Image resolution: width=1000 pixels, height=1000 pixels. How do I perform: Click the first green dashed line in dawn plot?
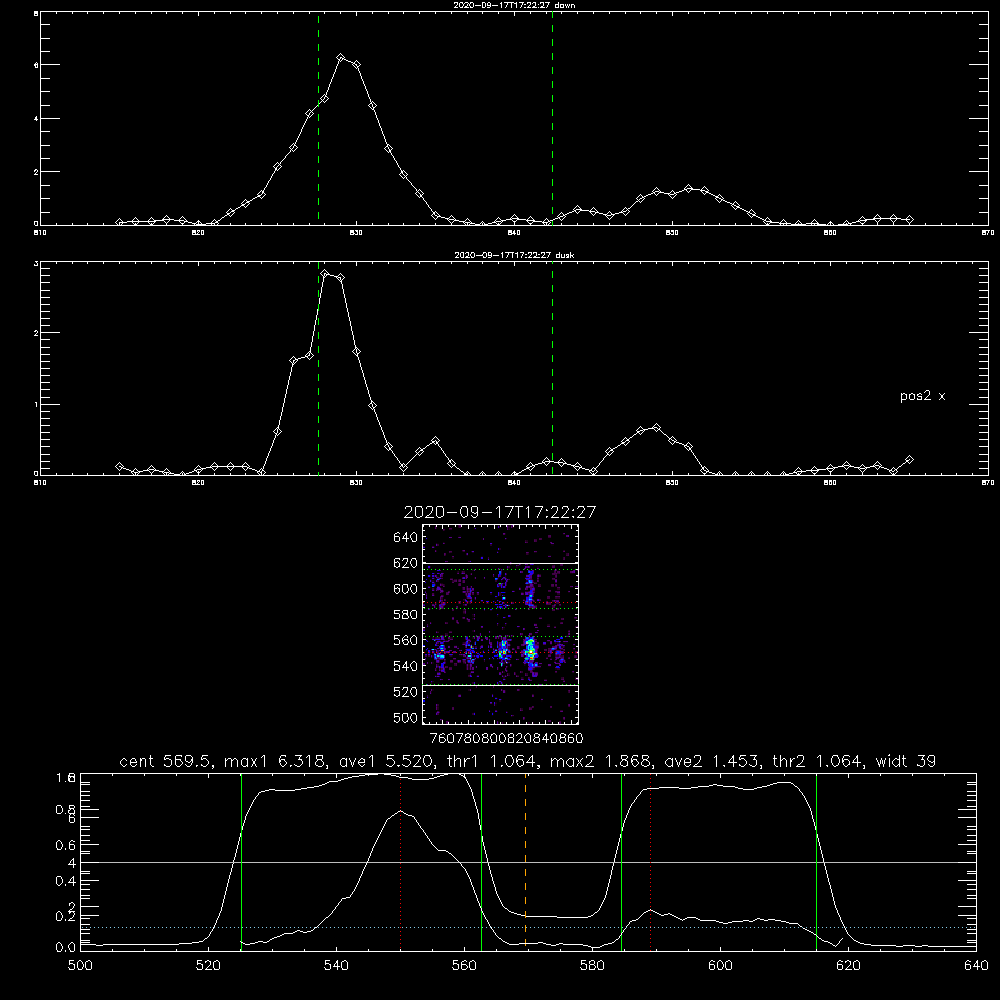[318, 119]
